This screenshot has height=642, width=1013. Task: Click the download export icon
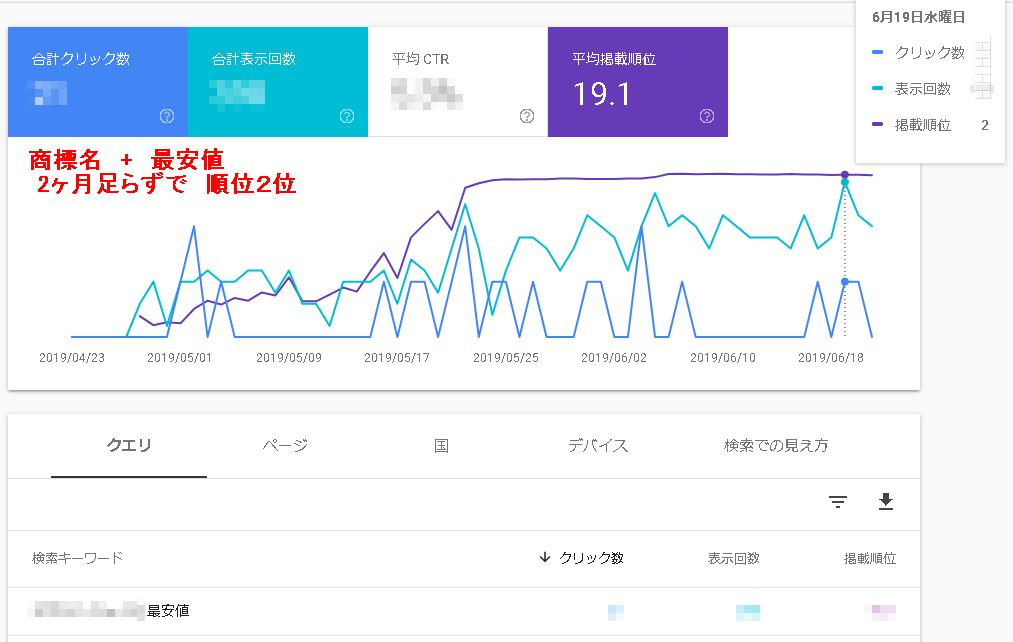point(885,502)
